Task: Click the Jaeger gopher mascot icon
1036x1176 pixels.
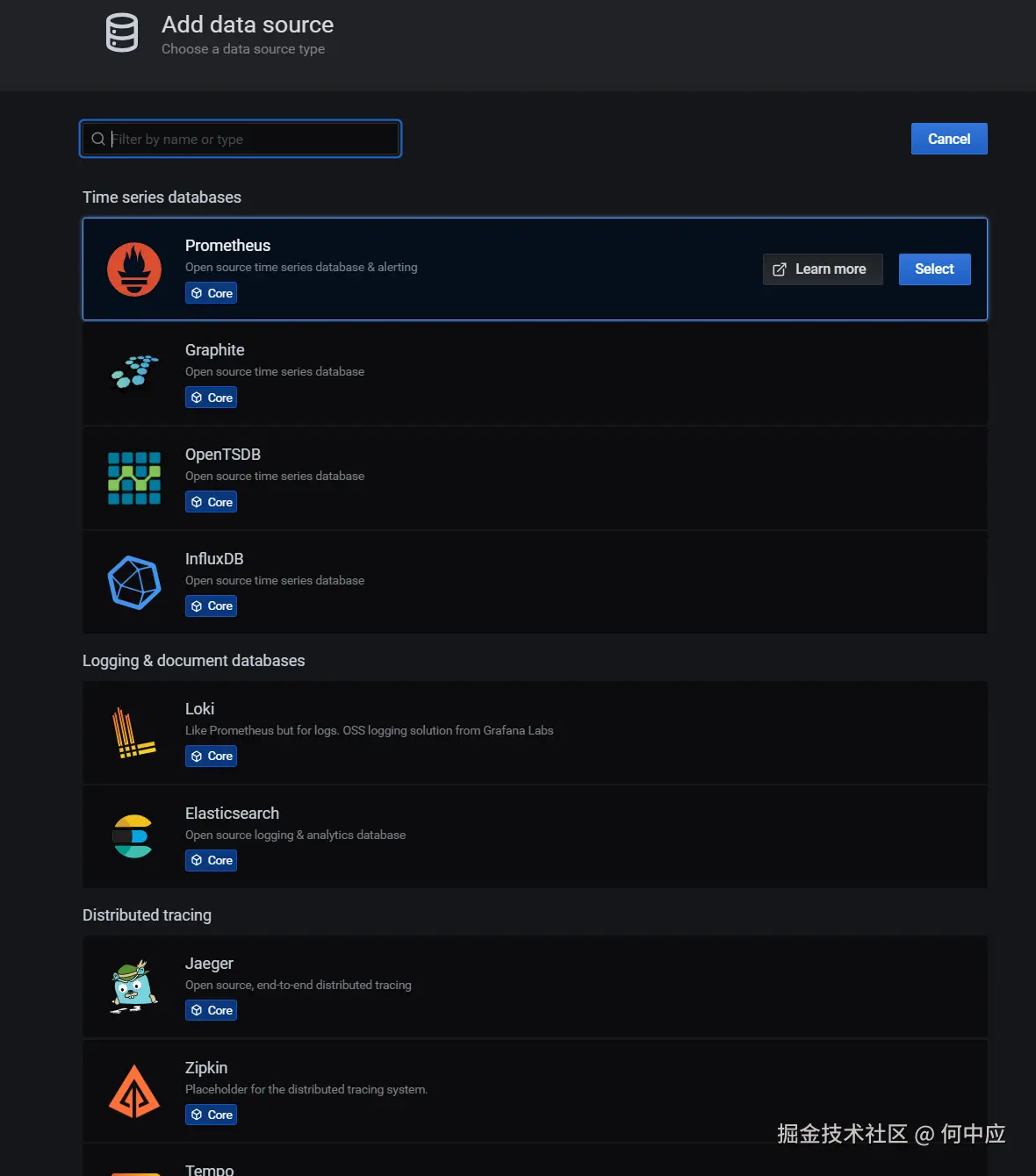Action: [x=133, y=986]
